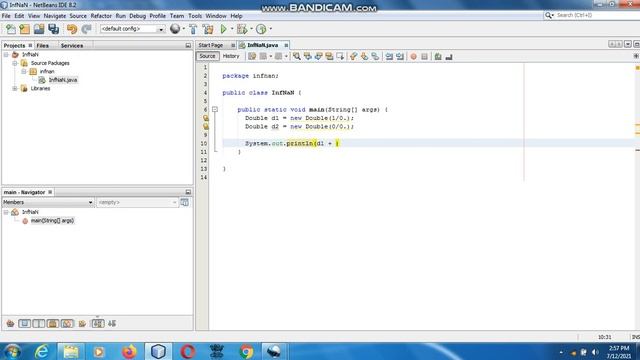Toggle Show Static Members filter in Navigator

pos(39,324)
